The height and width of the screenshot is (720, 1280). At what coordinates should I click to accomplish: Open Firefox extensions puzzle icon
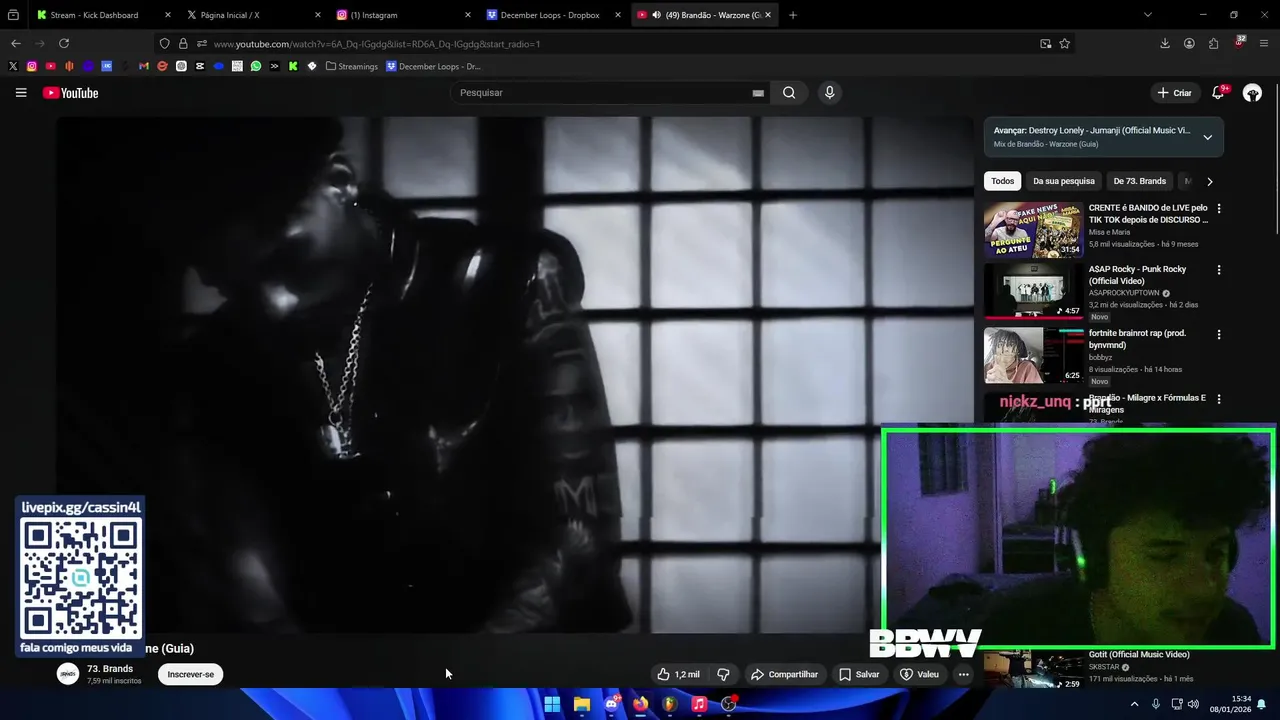[1214, 43]
